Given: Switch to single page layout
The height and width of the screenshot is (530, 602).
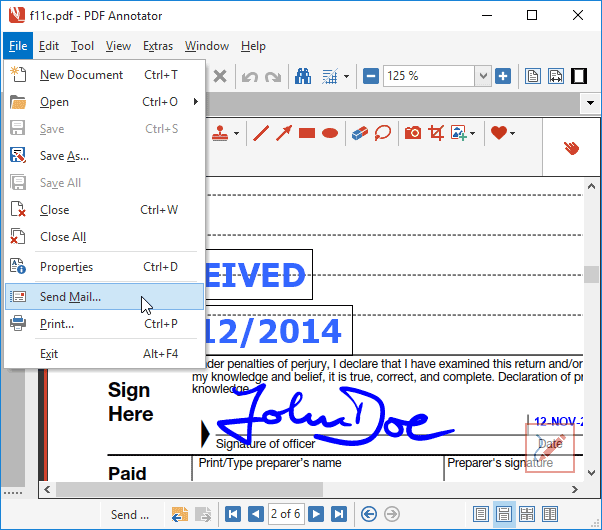Looking at the screenshot, I should pos(481,514).
